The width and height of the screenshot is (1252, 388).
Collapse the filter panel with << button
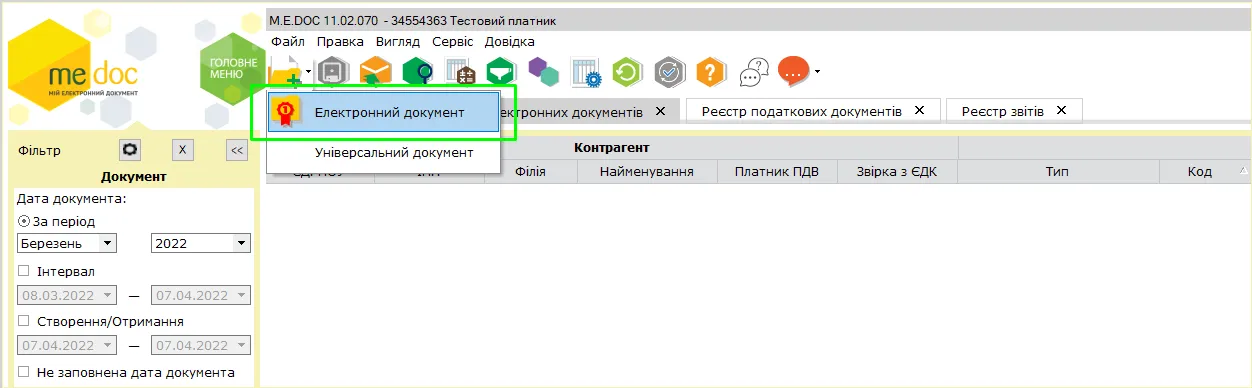click(237, 150)
